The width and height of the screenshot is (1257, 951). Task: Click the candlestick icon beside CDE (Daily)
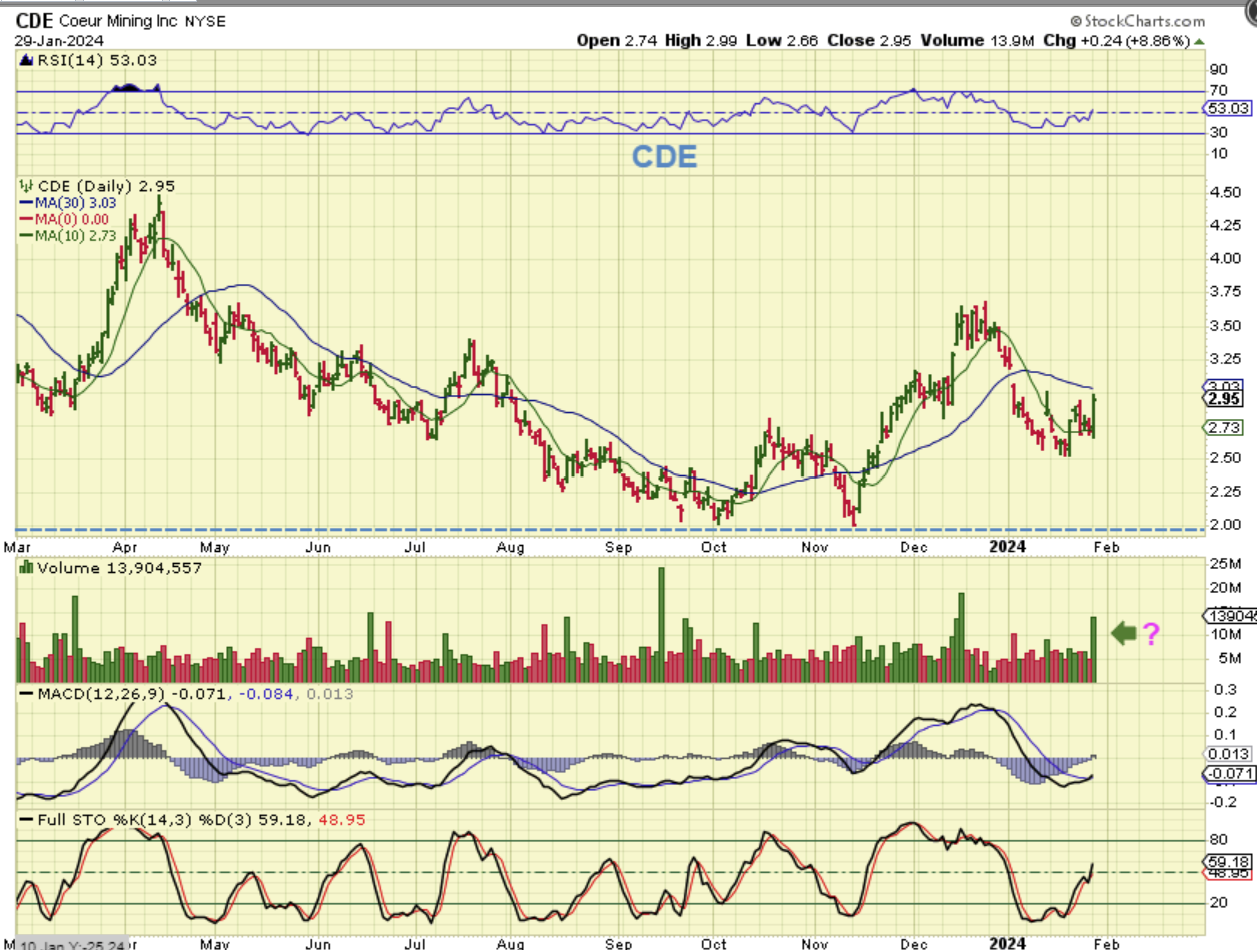click(24, 186)
